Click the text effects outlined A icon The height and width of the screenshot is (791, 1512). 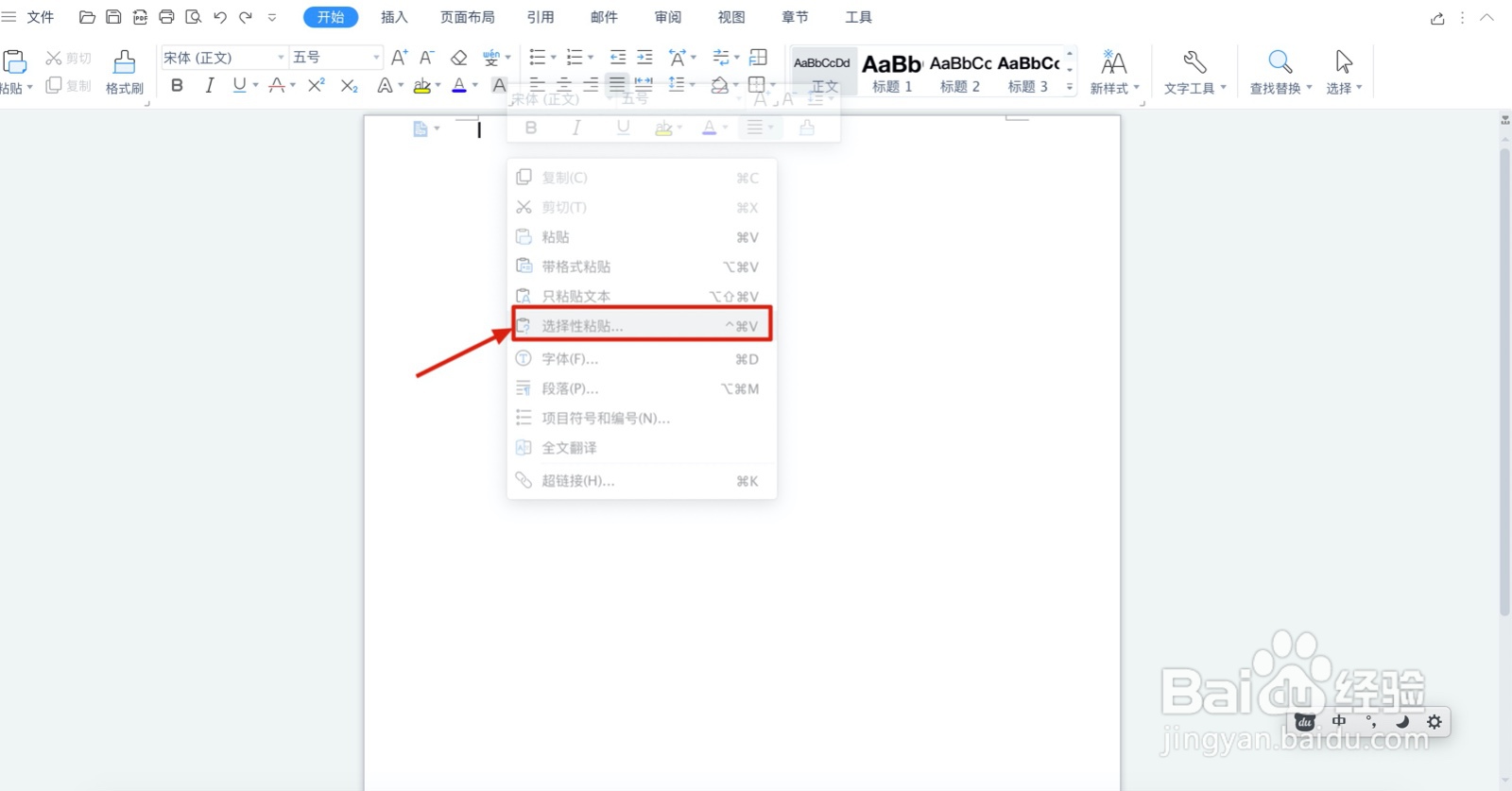pos(385,85)
